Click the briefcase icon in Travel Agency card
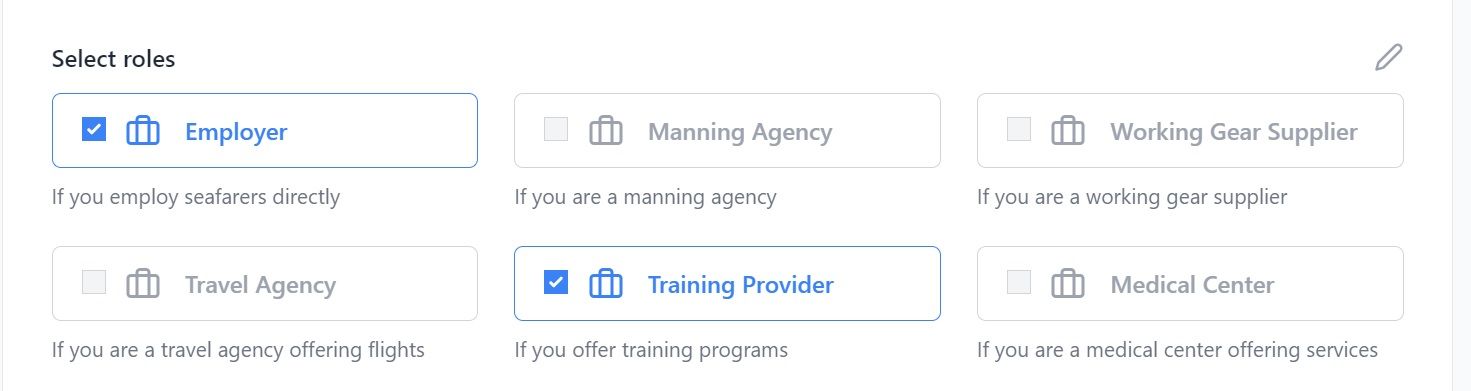Screen dimensions: 1471x391 point(143,284)
